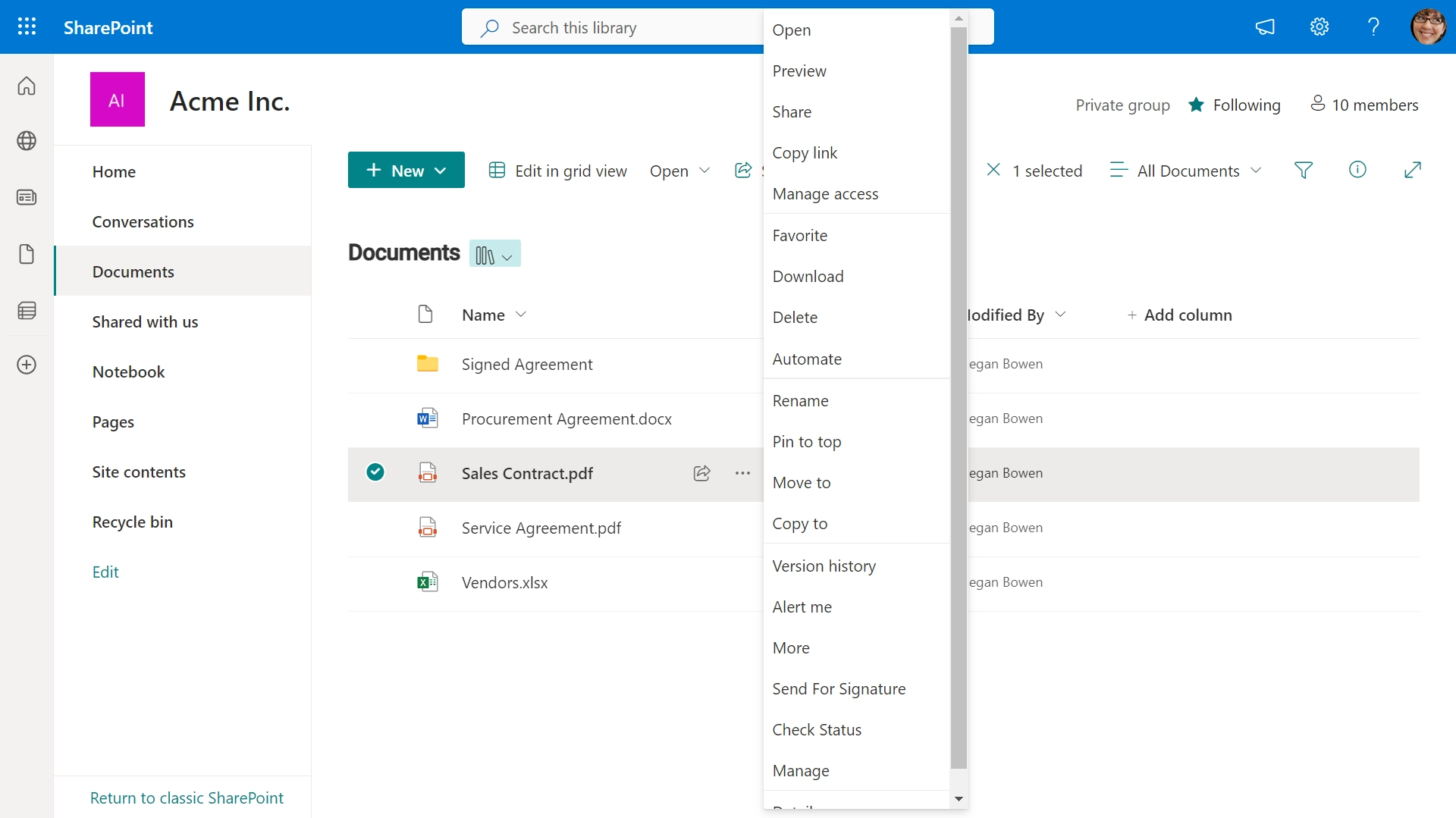Open more actions ellipsis for Sales Contract.pdf

pos(742,473)
